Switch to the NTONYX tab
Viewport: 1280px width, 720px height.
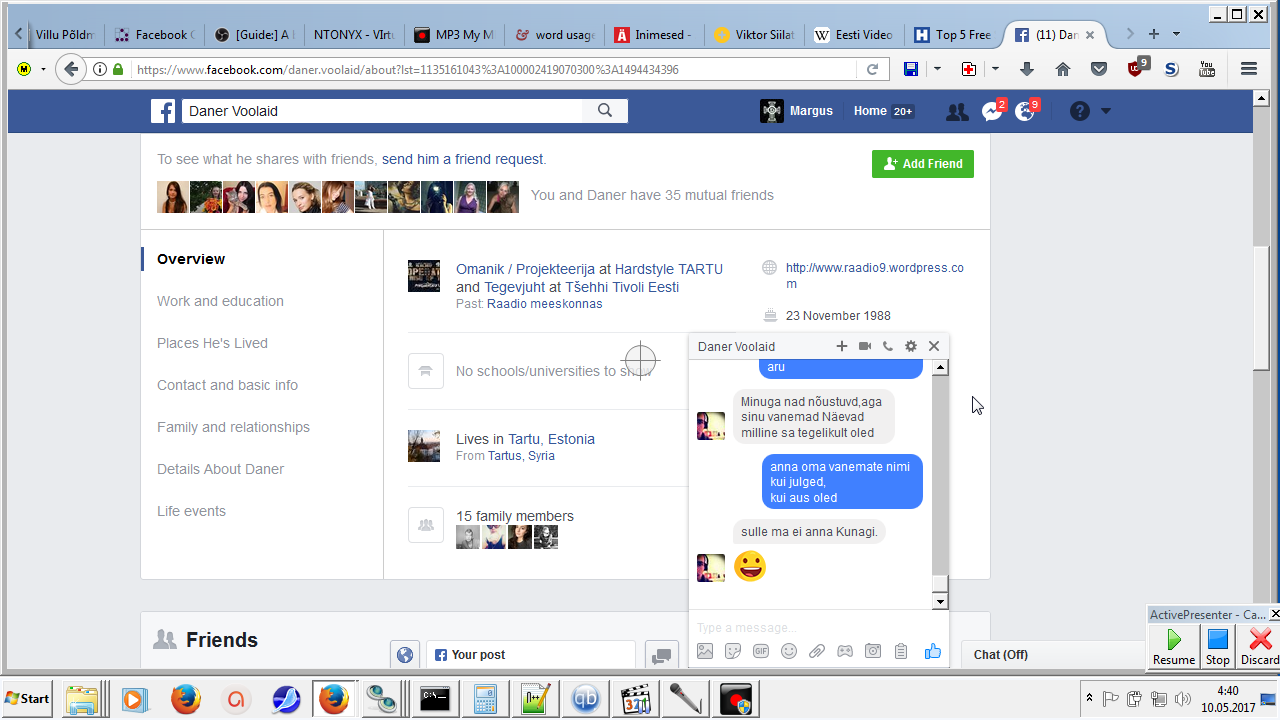pyautogui.click(x=354, y=34)
